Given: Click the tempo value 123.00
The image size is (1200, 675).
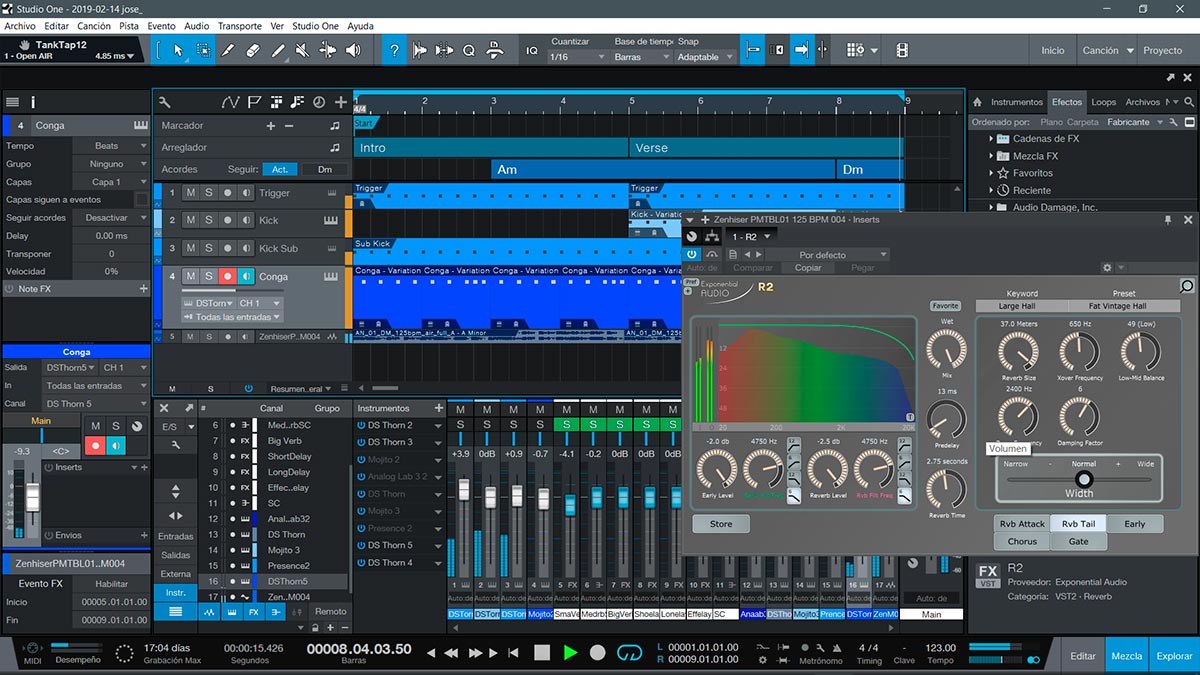Looking at the screenshot, I should click(x=940, y=648).
